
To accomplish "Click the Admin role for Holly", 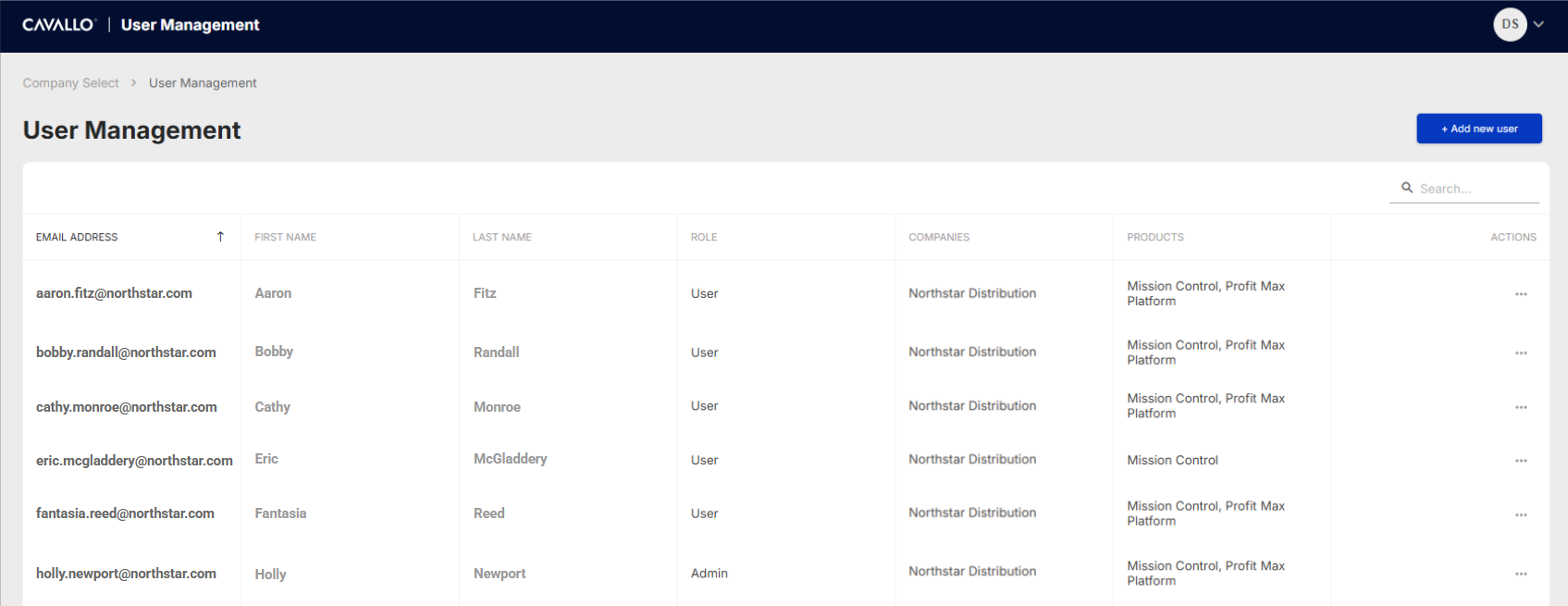I will pos(710,574).
